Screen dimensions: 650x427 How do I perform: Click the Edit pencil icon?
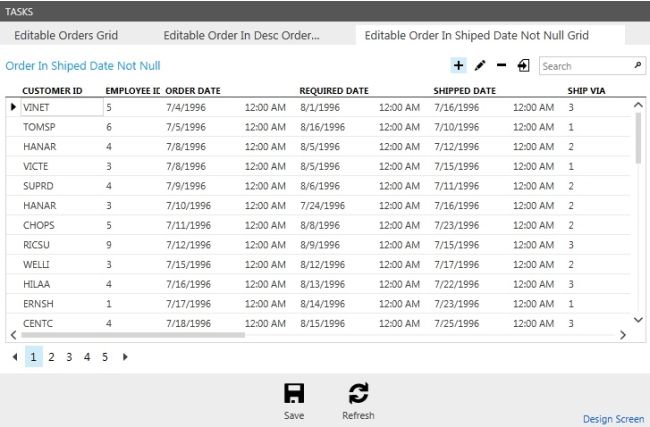(x=480, y=66)
